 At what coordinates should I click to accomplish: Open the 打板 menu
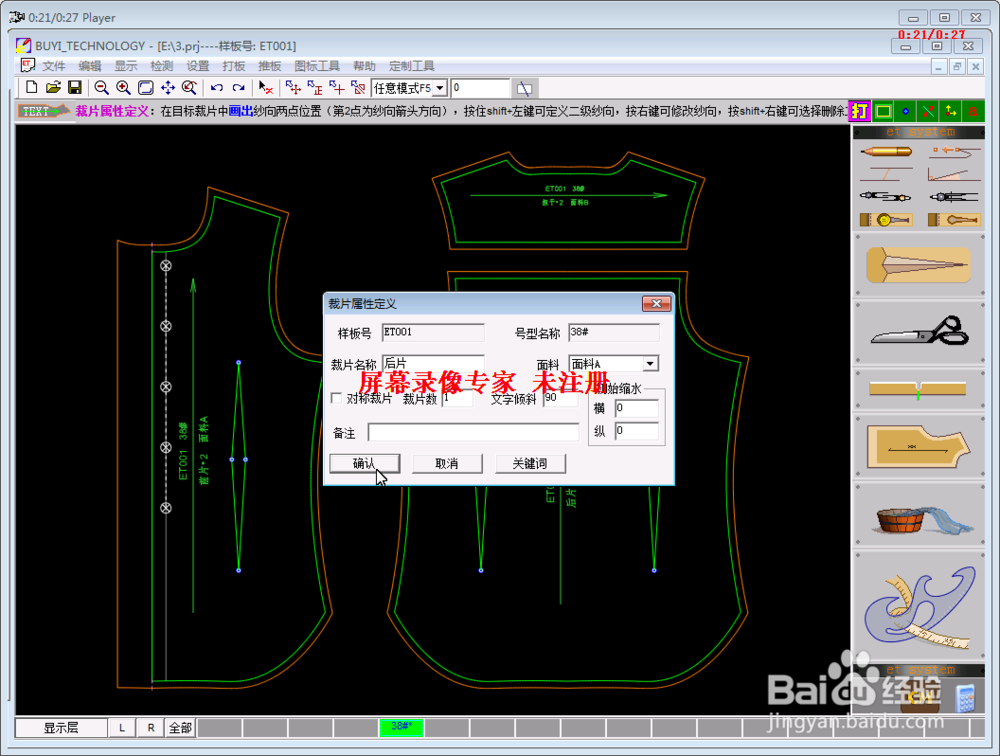click(x=233, y=66)
